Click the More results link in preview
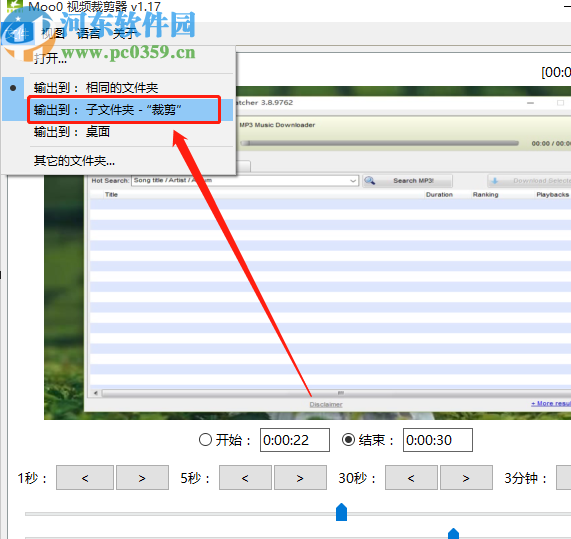Image resolution: width=571 pixels, height=539 pixels. [x=551, y=403]
